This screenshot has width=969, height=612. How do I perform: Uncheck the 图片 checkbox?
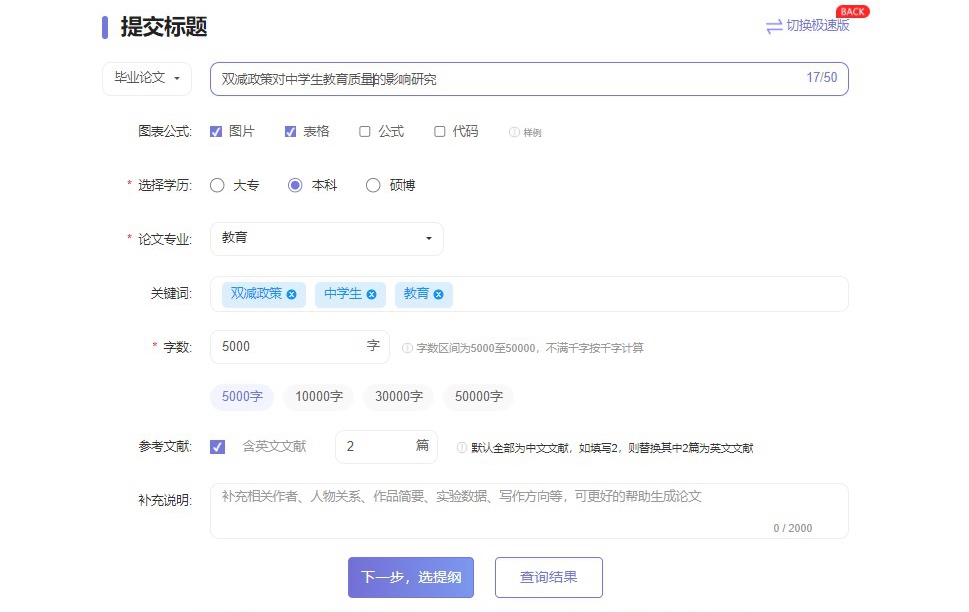(216, 131)
